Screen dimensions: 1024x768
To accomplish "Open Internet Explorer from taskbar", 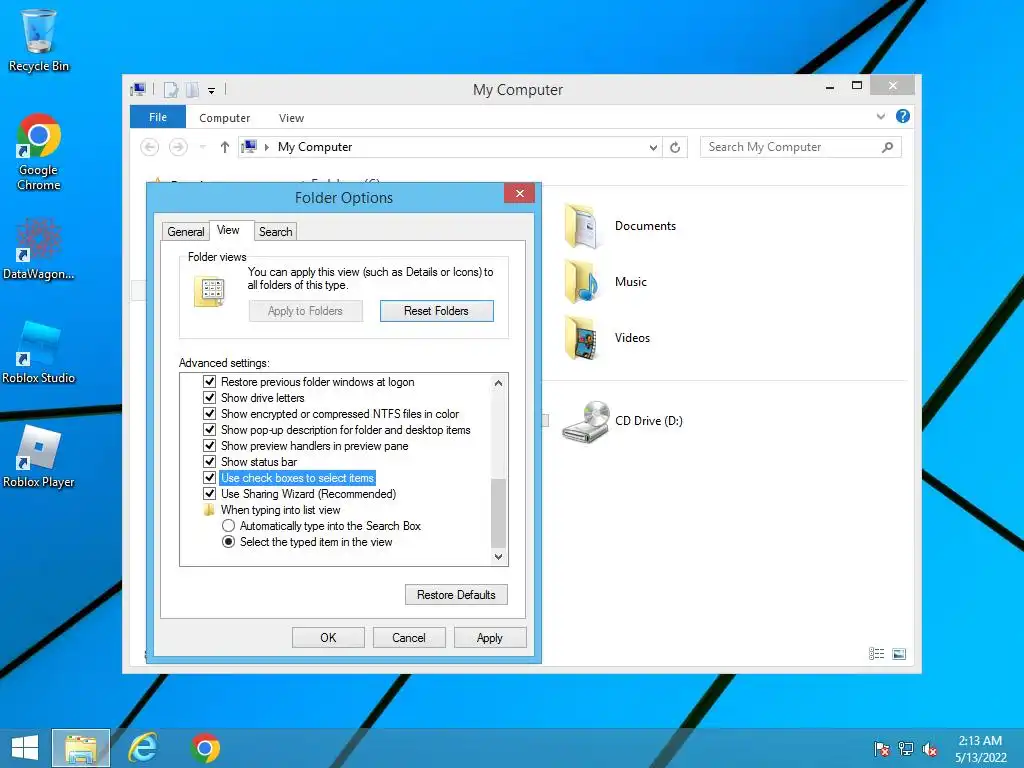I will click(143, 748).
